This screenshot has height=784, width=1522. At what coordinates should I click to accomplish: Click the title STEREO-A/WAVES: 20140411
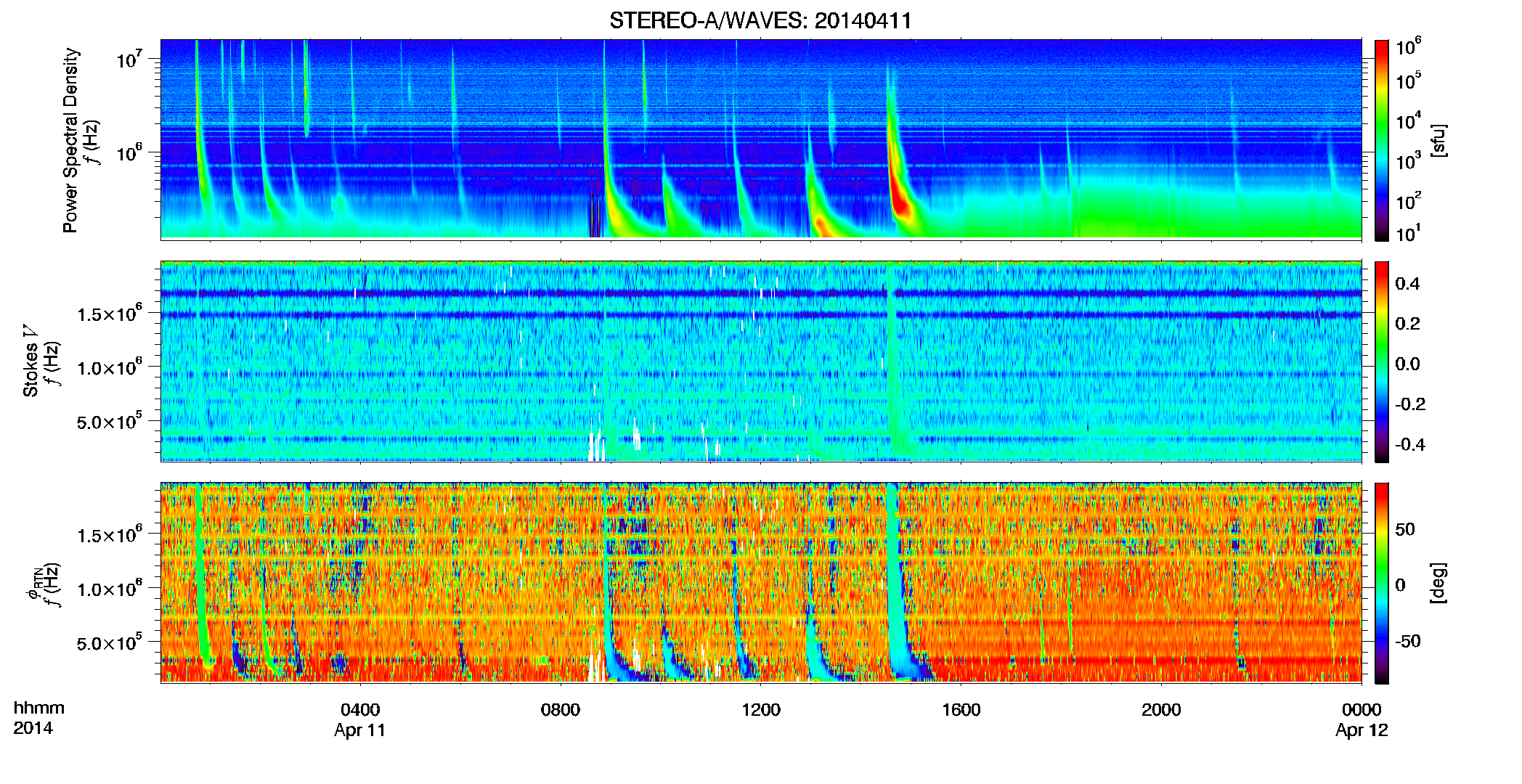point(760,21)
